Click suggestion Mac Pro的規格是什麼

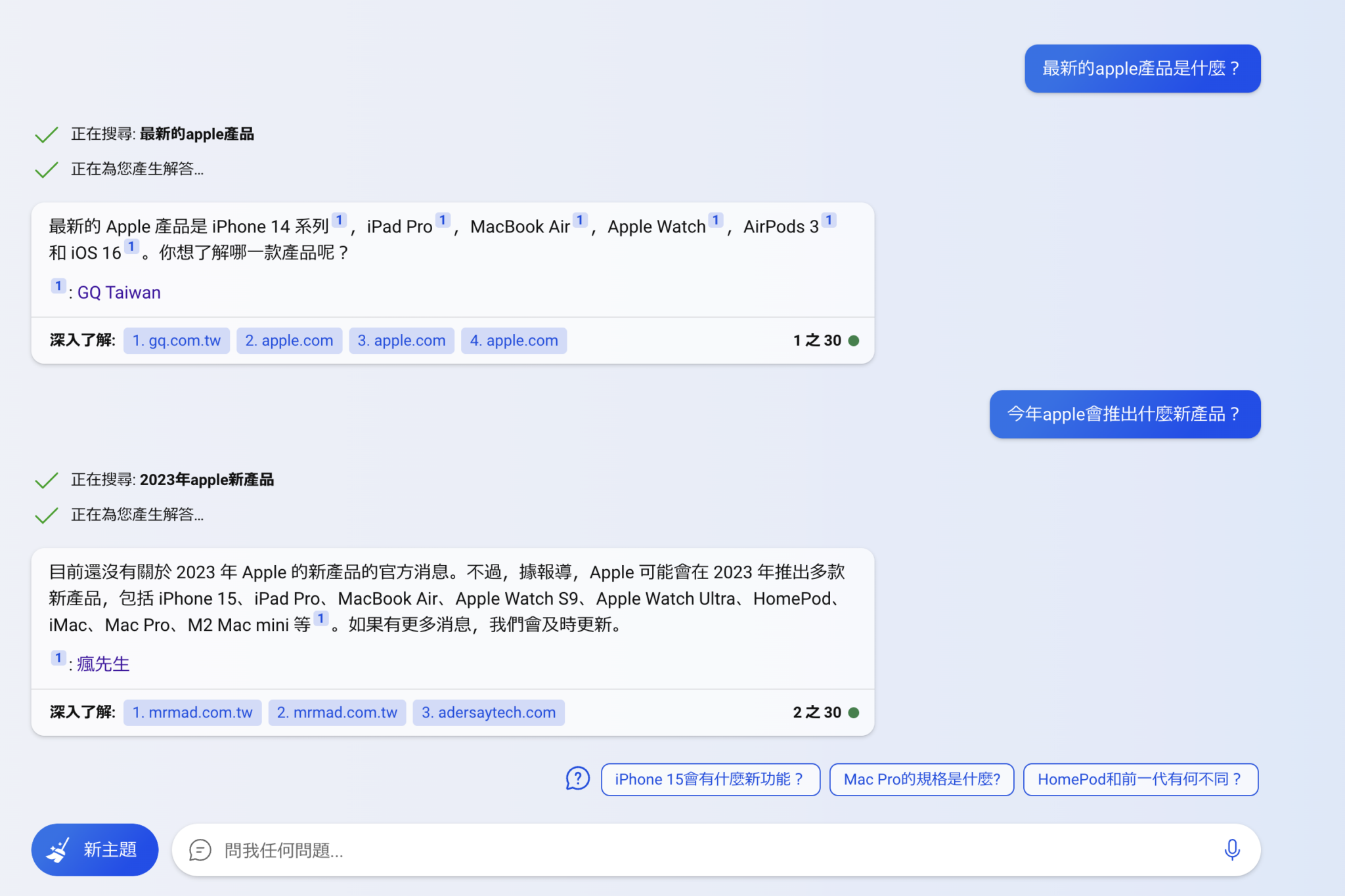tap(921, 779)
